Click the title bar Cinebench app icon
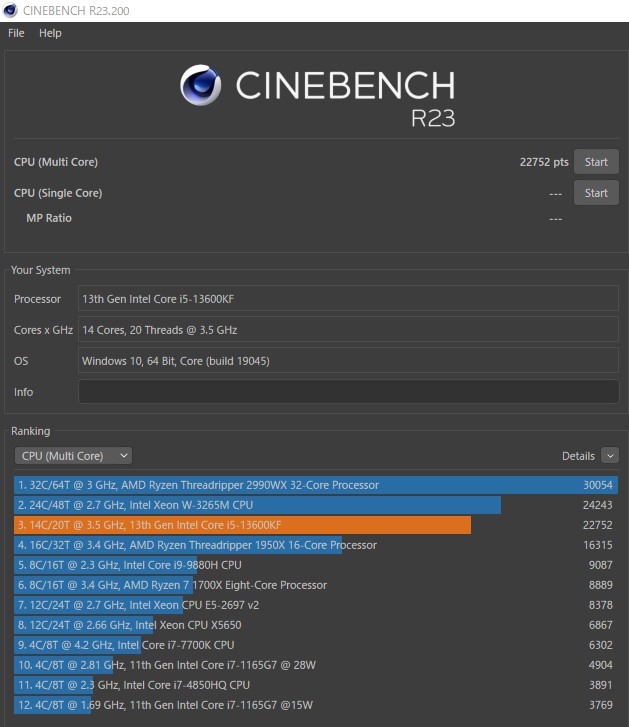The image size is (629, 727). point(10,10)
